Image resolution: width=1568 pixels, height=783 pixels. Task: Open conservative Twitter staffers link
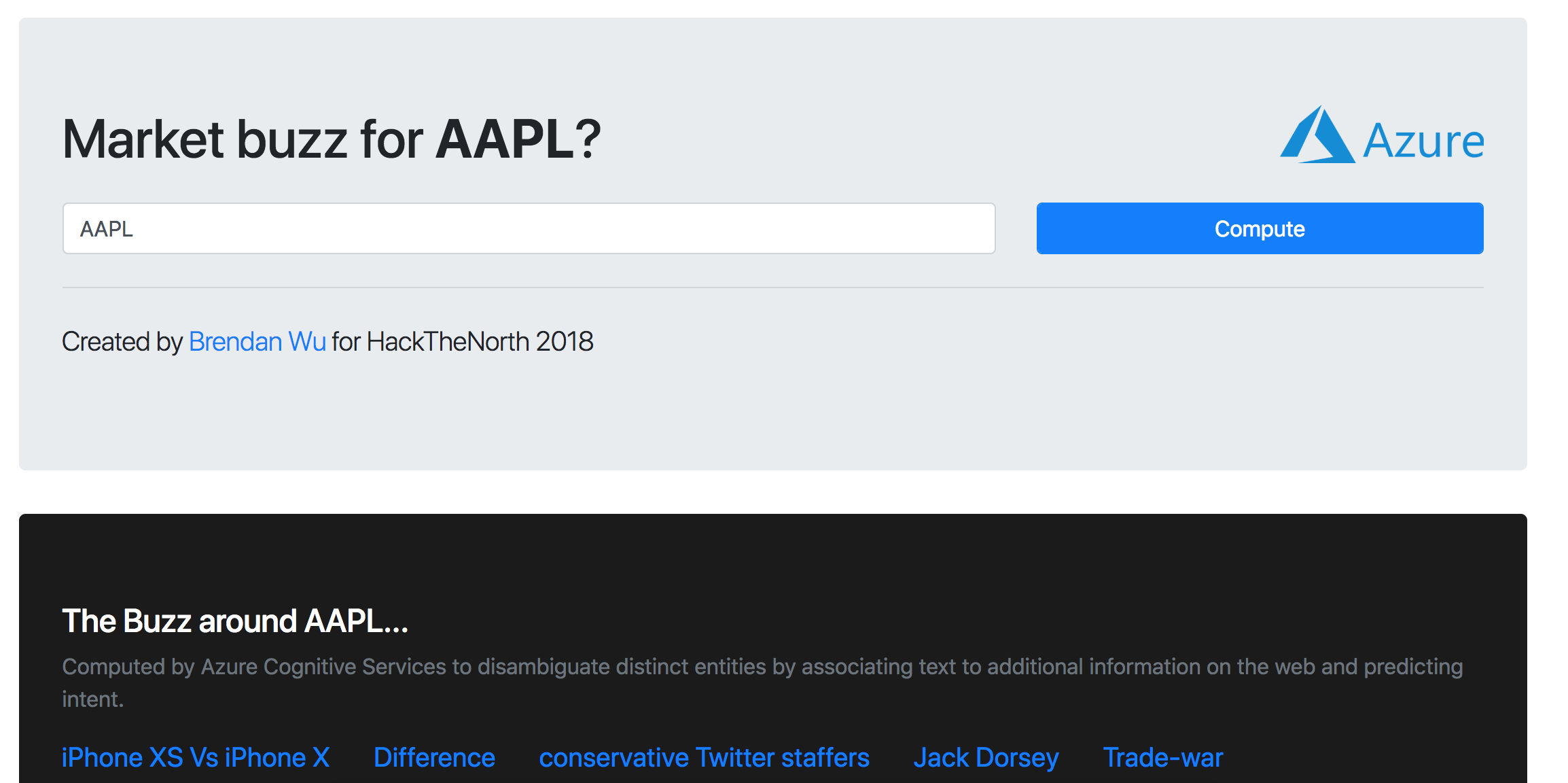pyautogui.click(x=704, y=757)
